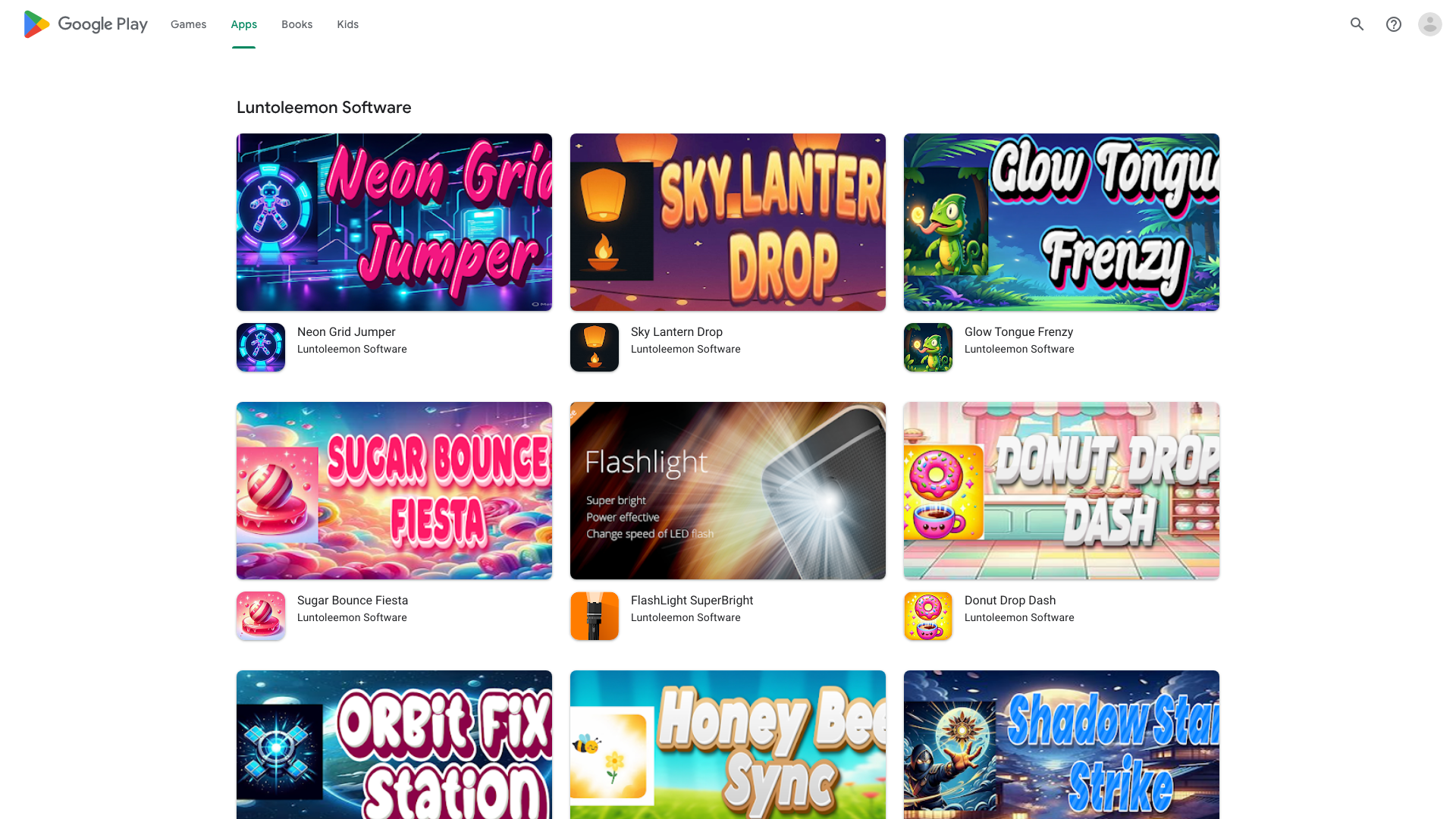Click the Luntoleemon Software page heading

(x=324, y=108)
